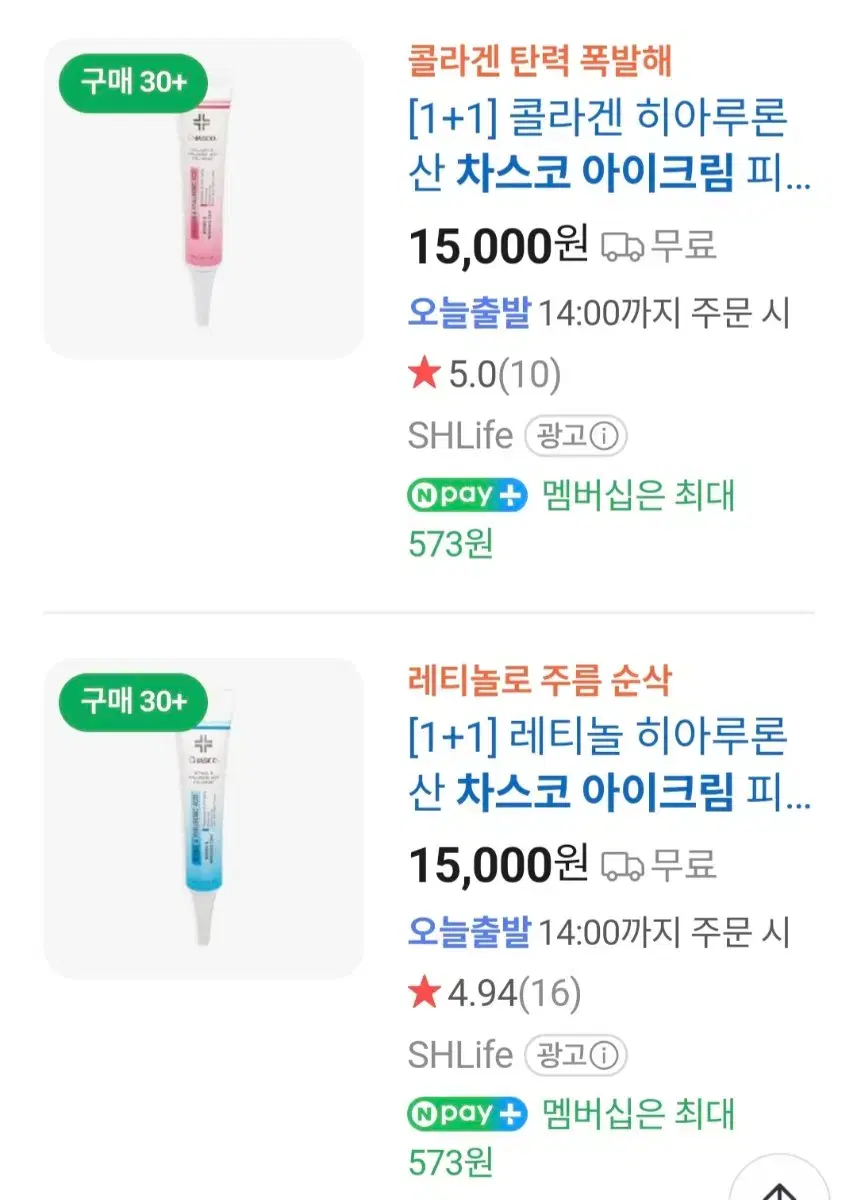Tap the ad info icon on second listing
The width and height of the screenshot is (857, 1200).
click(x=605, y=1056)
